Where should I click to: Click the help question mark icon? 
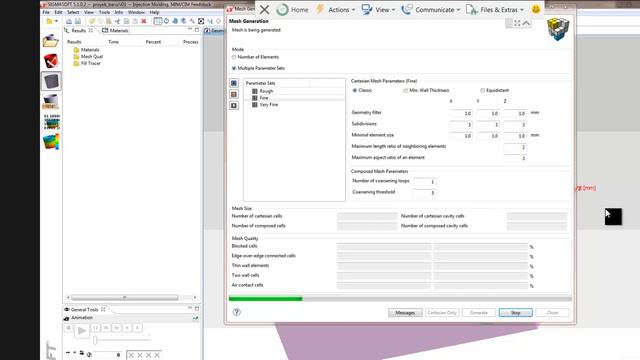236,312
